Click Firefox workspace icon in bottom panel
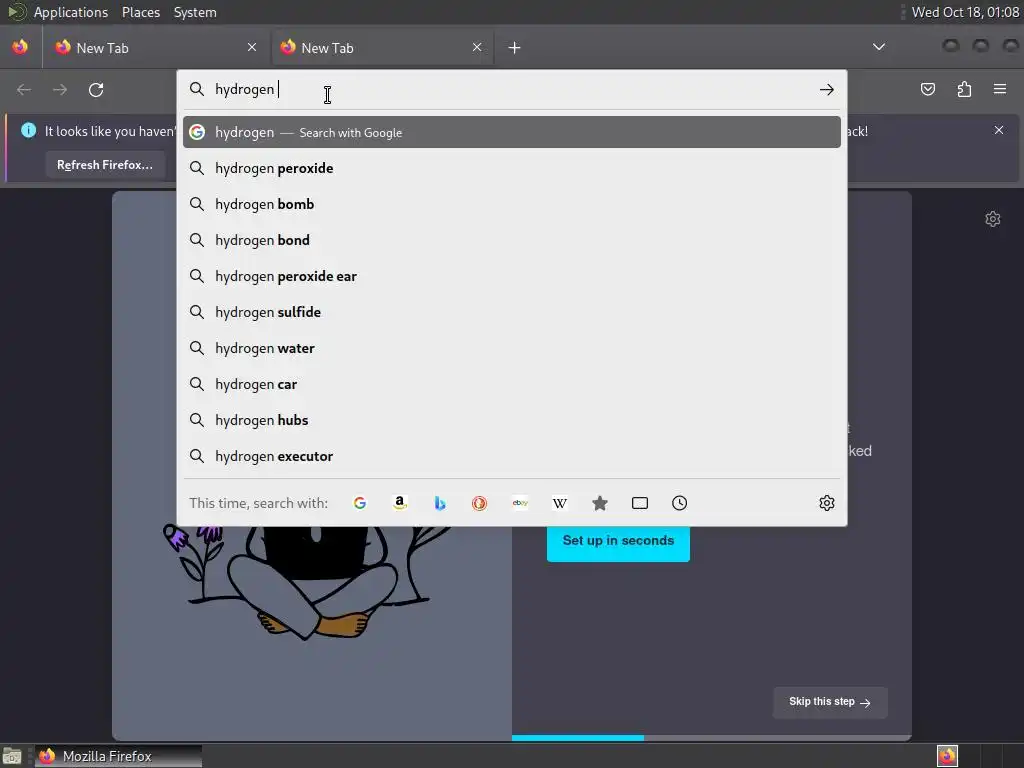The width and height of the screenshot is (1024, 768). (947, 756)
